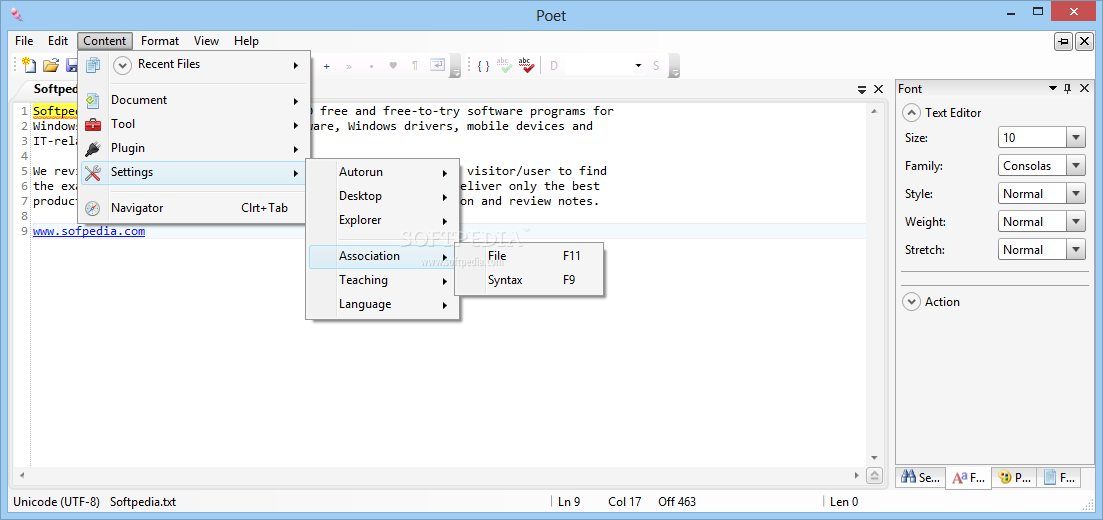Open the Explorer submenu
The width and height of the screenshot is (1103, 520).
click(x=383, y=220)
